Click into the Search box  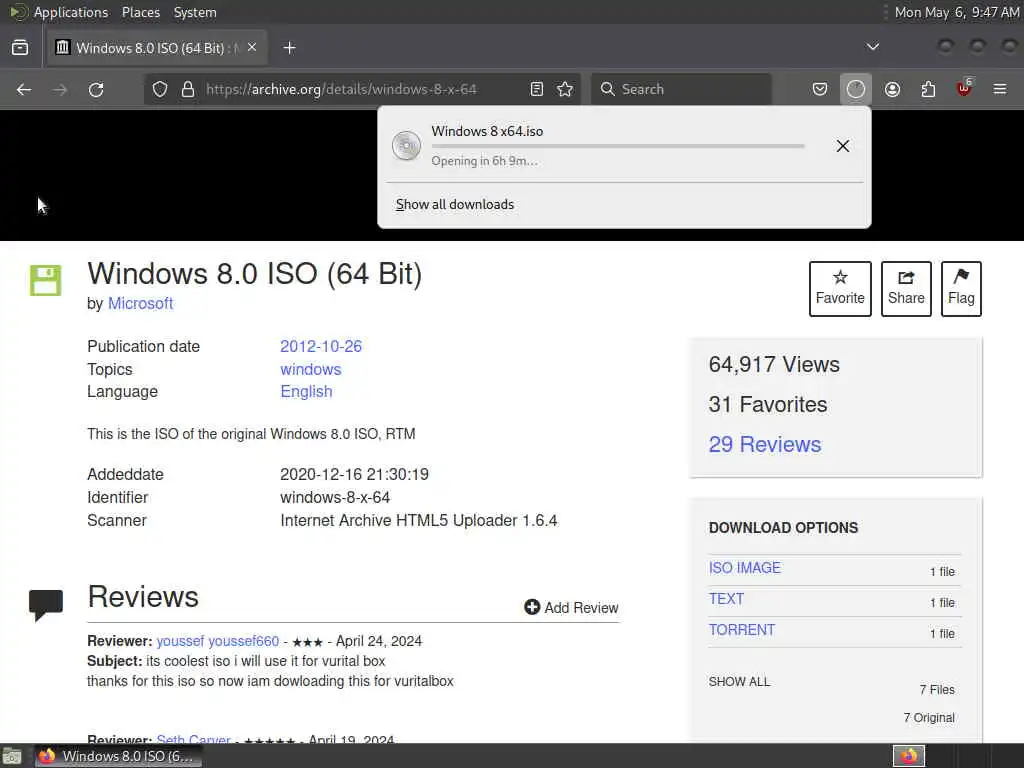pos(681,89)
